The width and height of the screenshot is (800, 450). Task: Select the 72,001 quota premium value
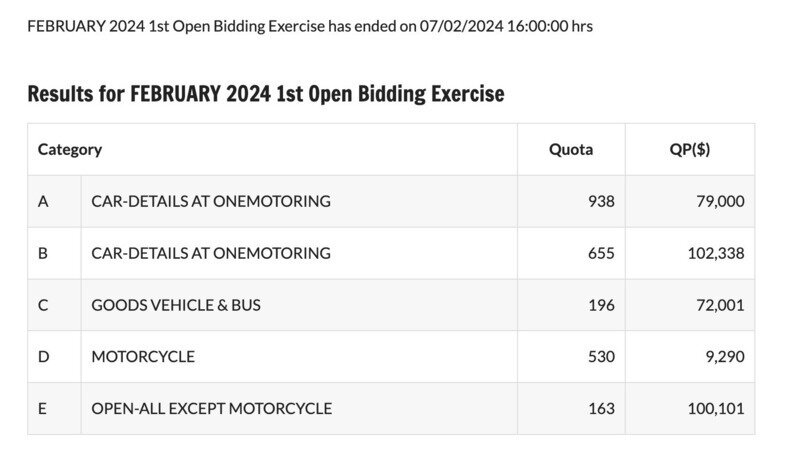[720, 305]
